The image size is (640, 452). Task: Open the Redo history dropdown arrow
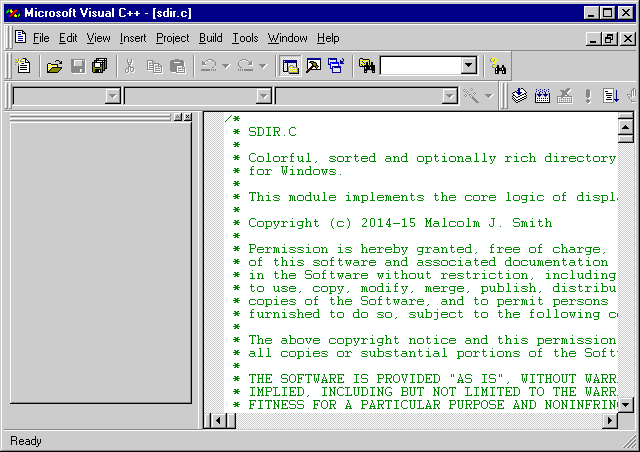pos(263,66)
